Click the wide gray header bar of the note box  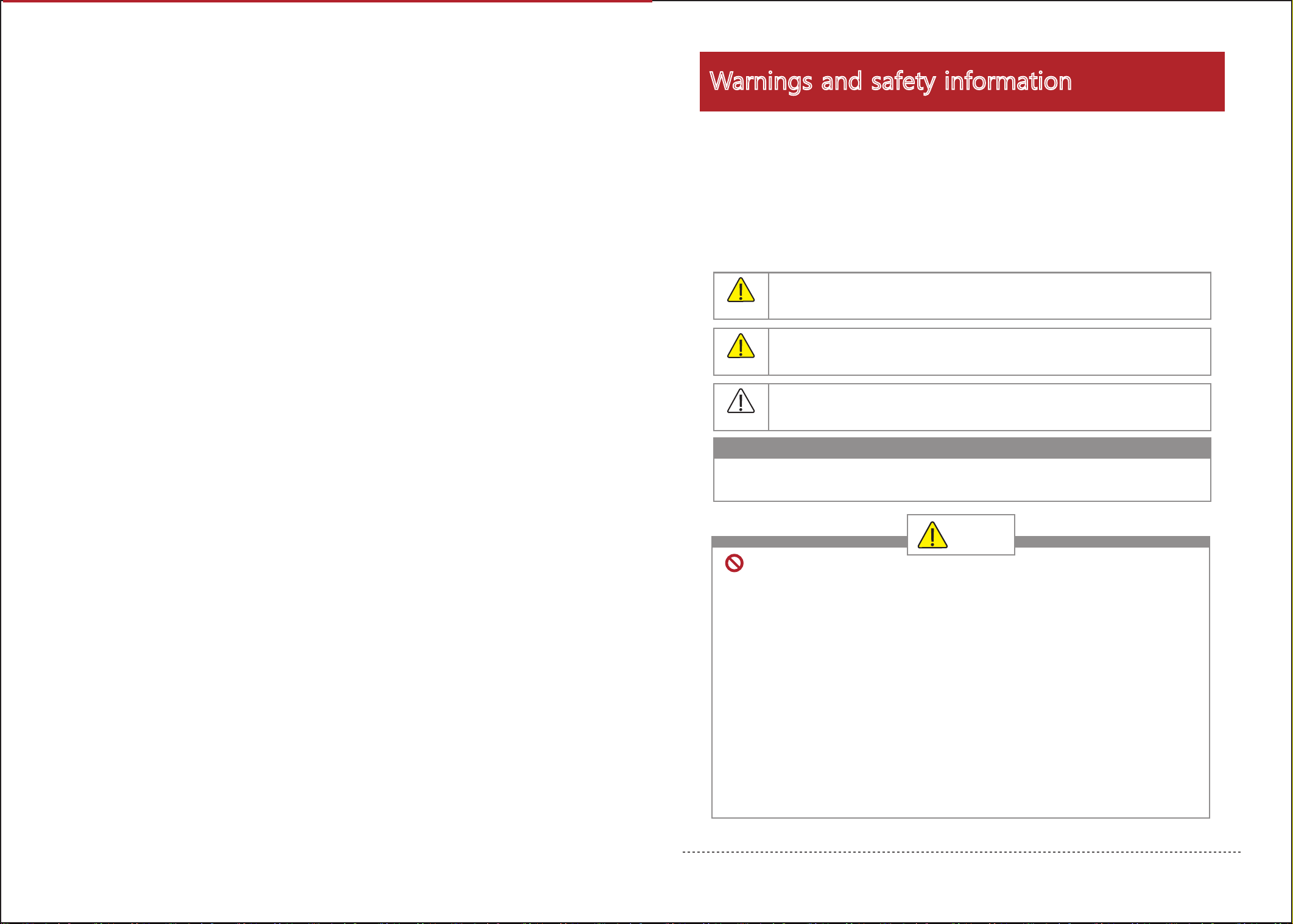point(962,448)
